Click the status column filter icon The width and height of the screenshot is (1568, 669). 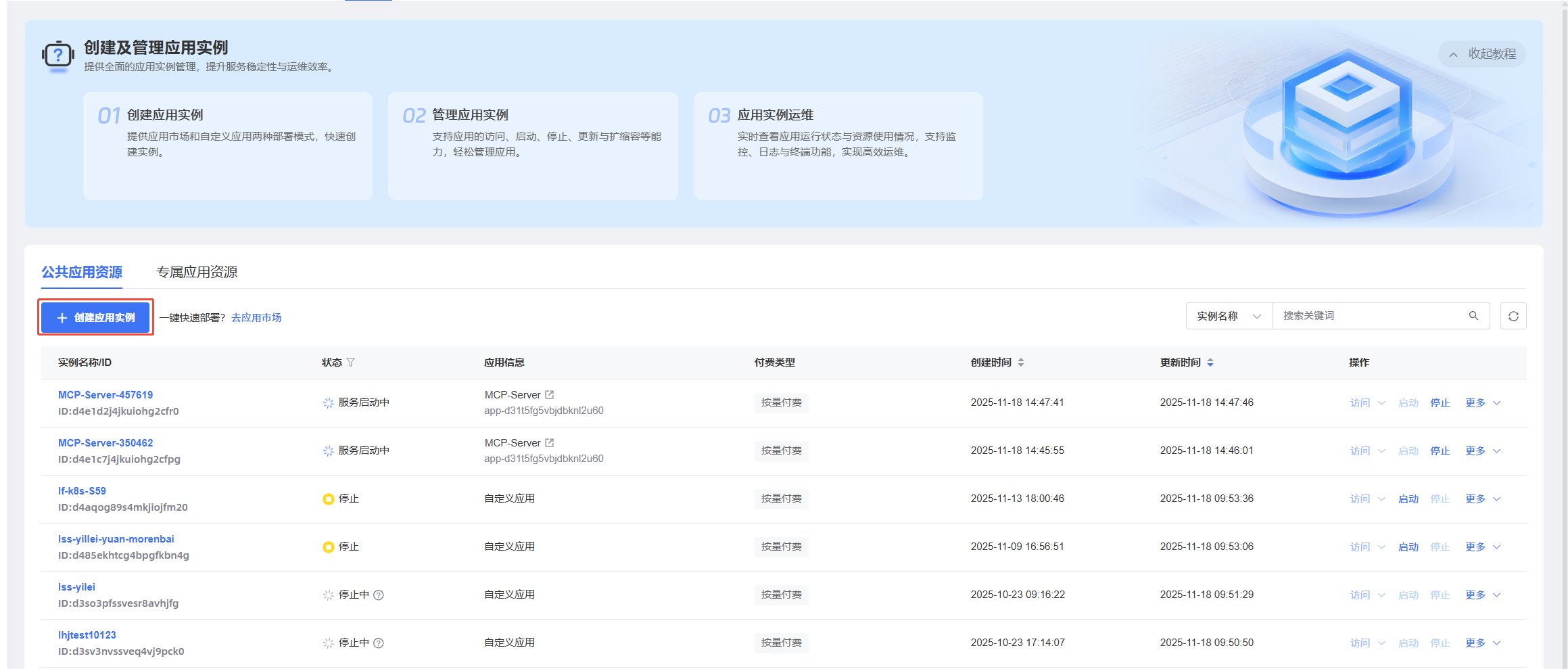point(350,363)
